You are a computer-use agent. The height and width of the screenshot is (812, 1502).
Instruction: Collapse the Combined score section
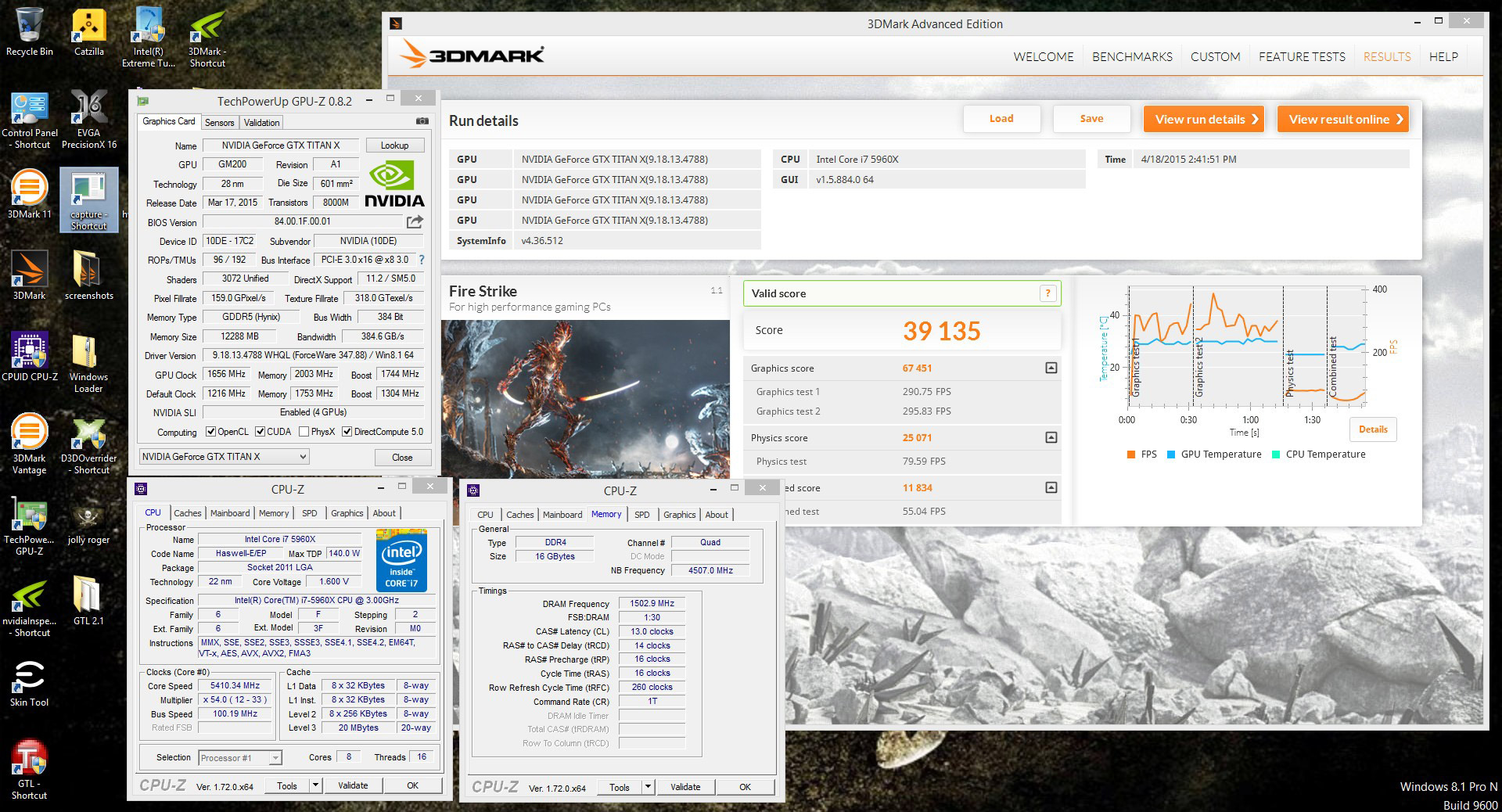1051,487
